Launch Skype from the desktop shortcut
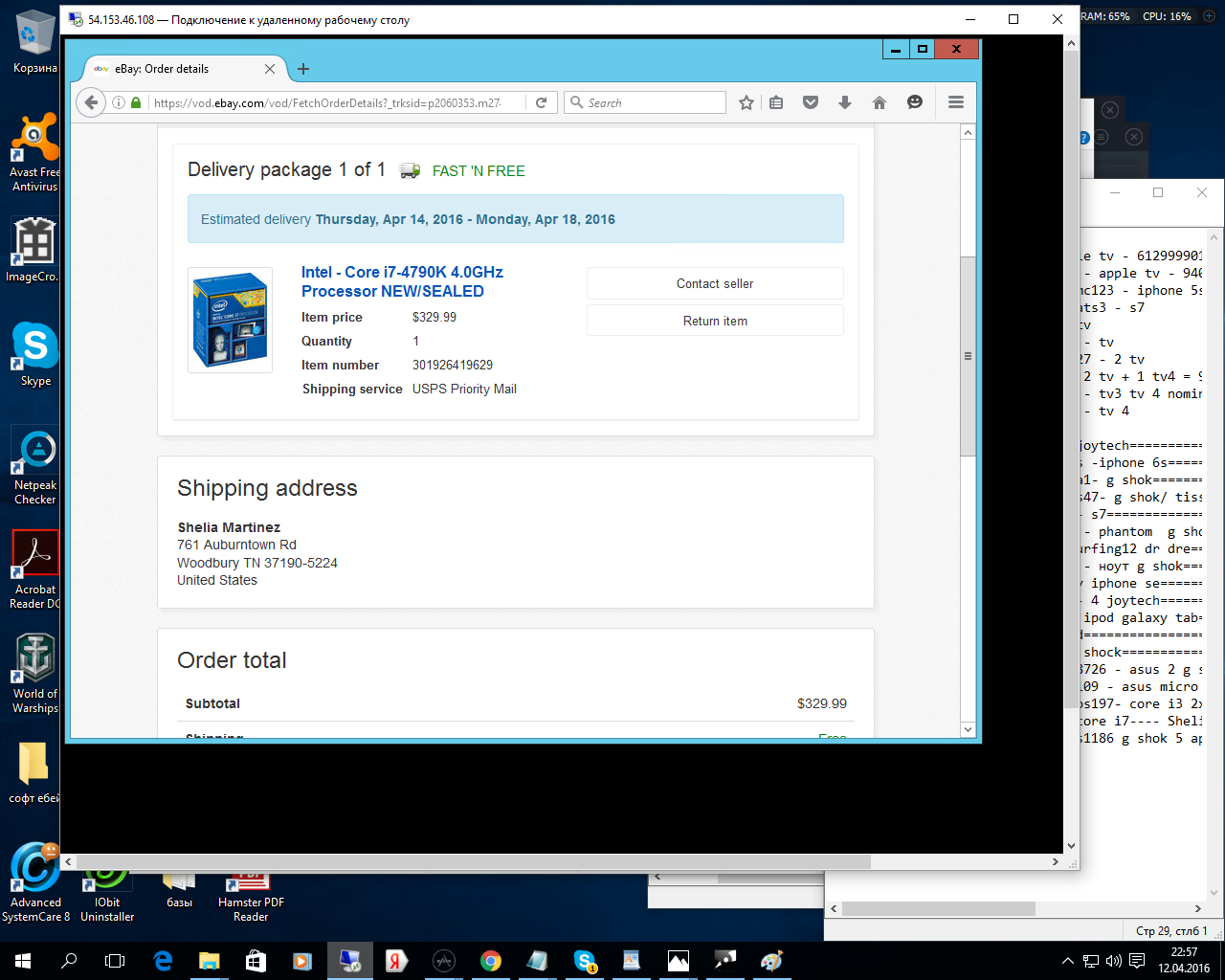The height and width of the screenshot is (980, 1225). [x=35, y=354]
